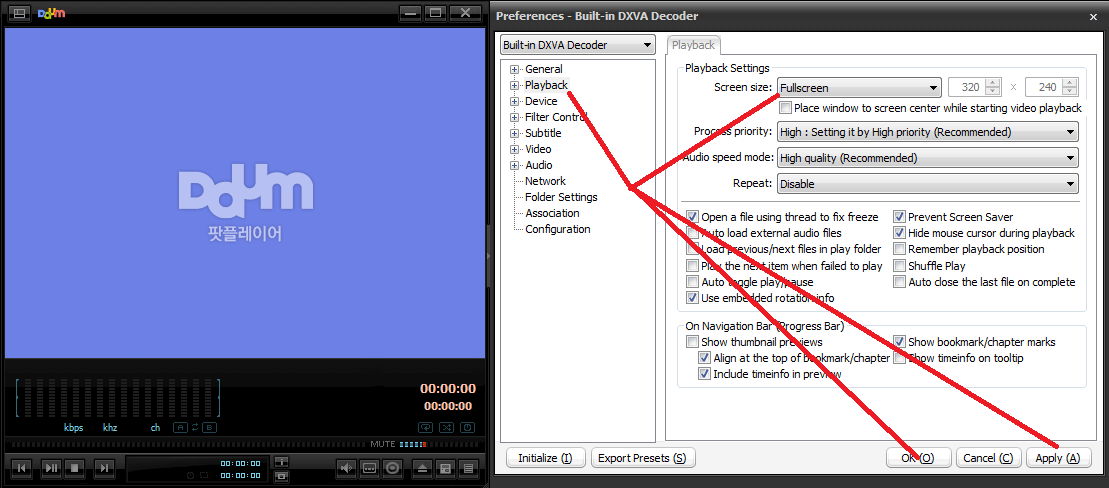
Task: Enable Shuffle Play checkbox
Action: [x=899, y=266]
